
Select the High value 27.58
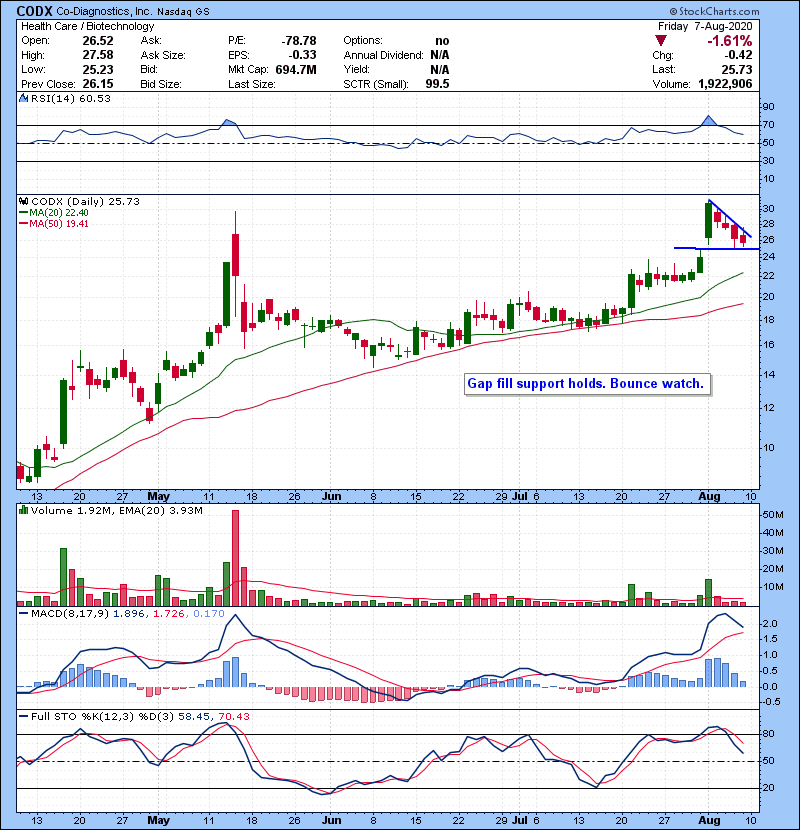[x=98, y=55]
